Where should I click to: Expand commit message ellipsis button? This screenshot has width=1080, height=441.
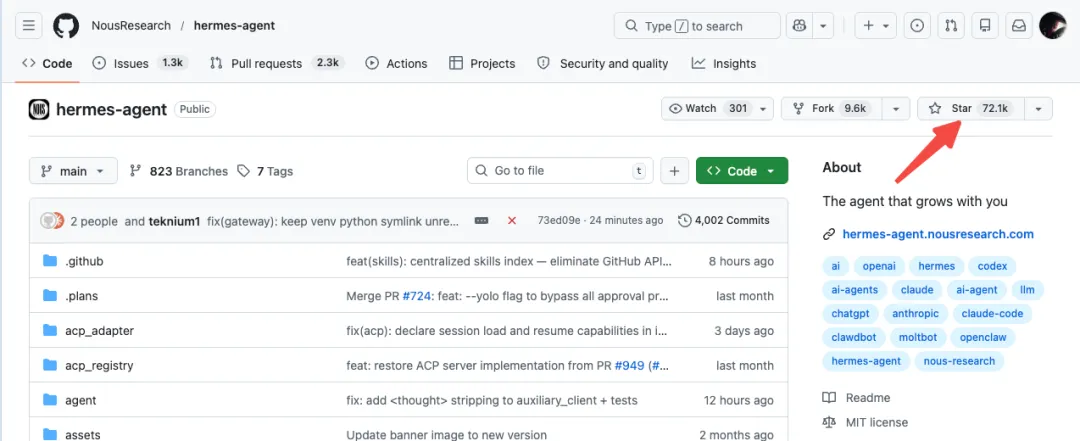pyautogui.click(x=481, y=221)
